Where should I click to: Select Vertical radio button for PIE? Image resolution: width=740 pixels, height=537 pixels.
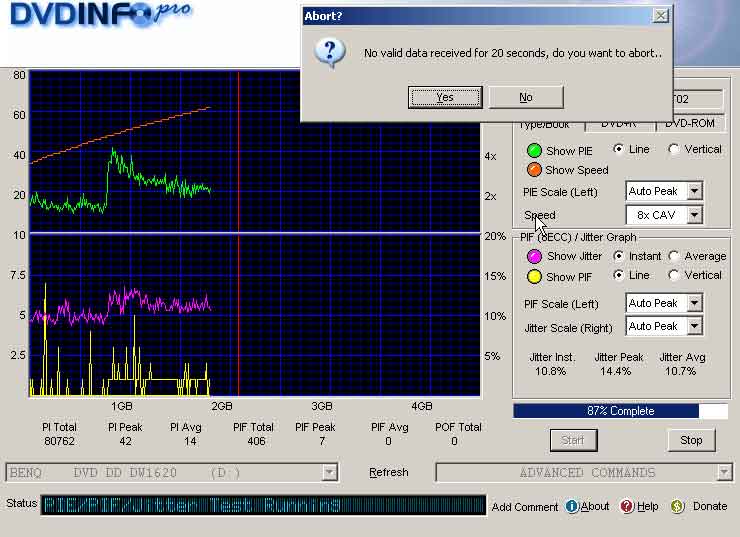tap(674, 150)
